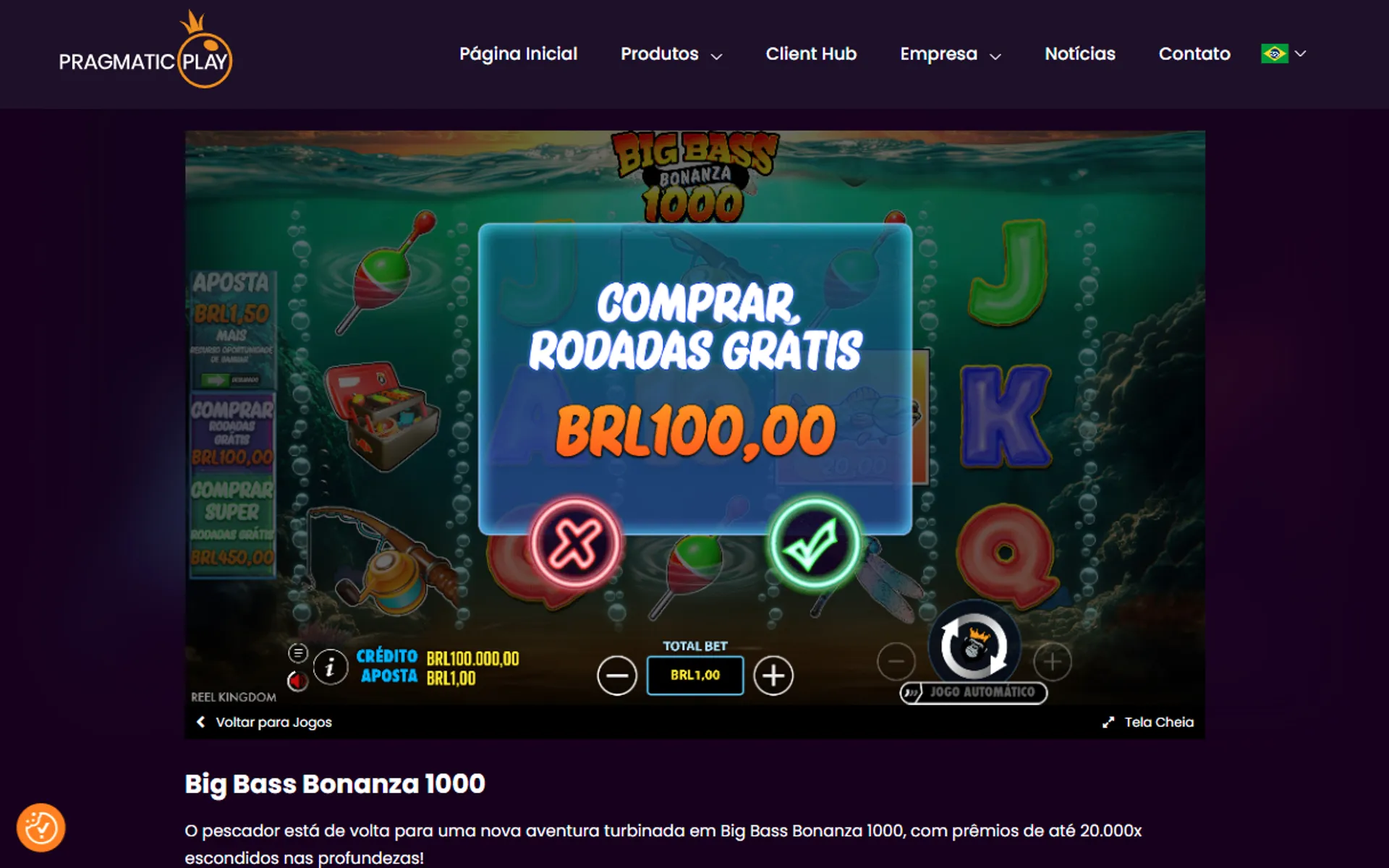Open the Client Hub menu item
This screenshot has height=868, width=1389.
point(811,54)
